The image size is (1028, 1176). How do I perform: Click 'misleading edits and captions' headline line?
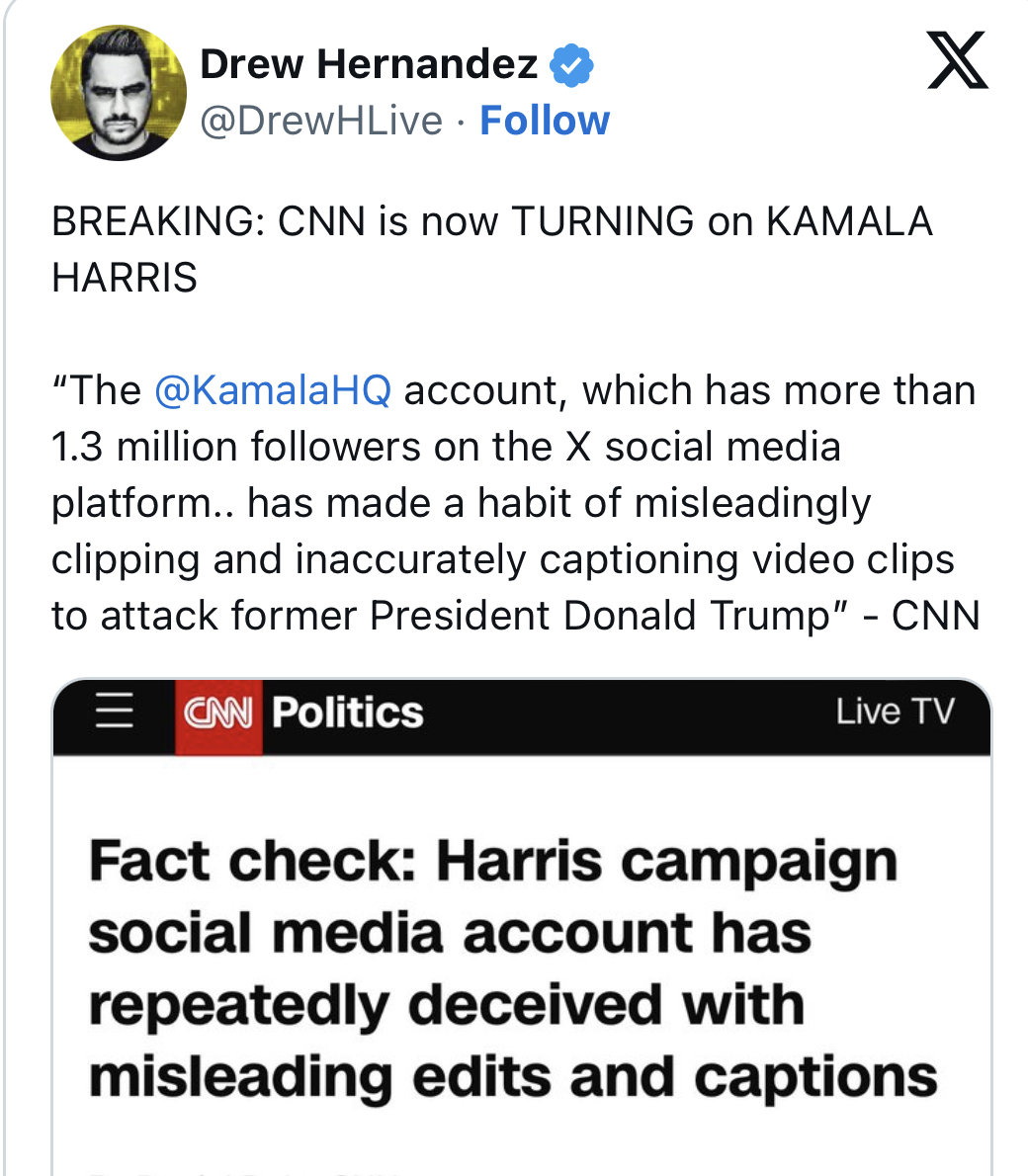(513, 1077)
